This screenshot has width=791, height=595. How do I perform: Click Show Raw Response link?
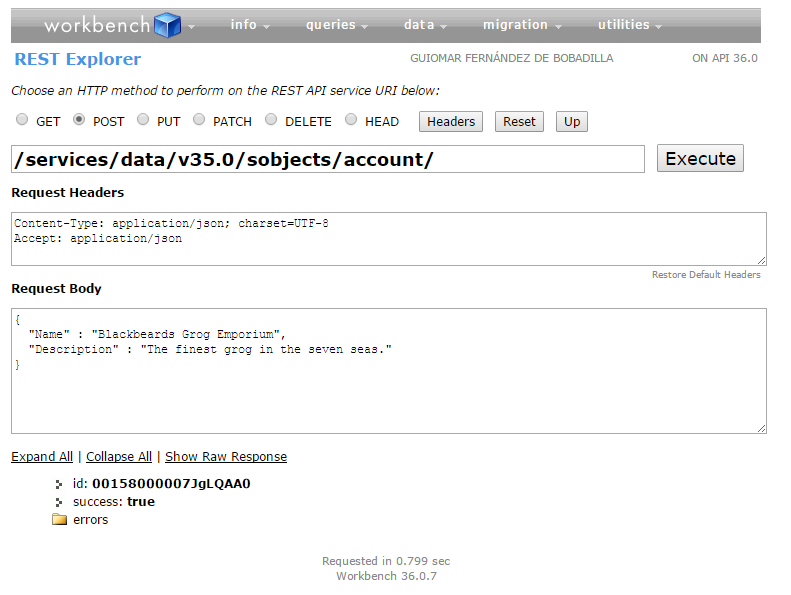(x=226, y=457)
